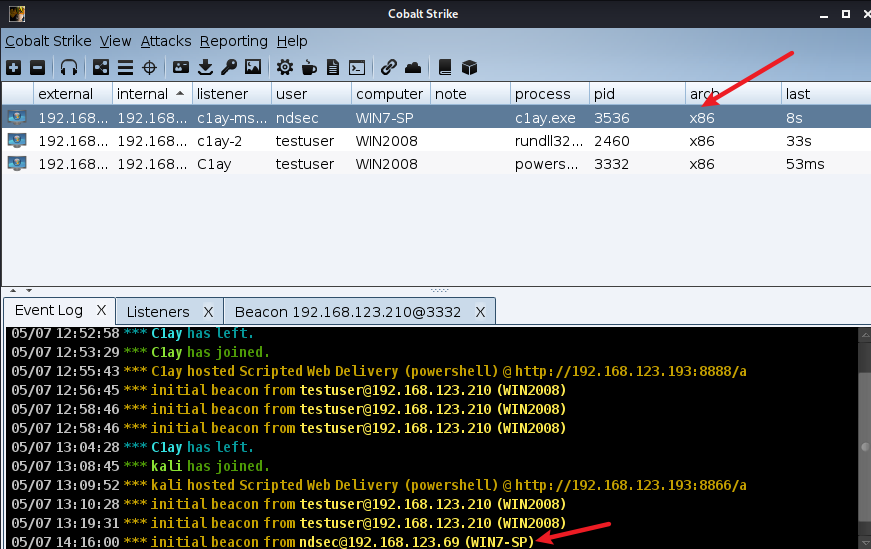The width and height of the screenshot is (871, 549).
Task: Open Manage Web Server cloud icon
Action: pyautogui.click(x=413, y=68)
